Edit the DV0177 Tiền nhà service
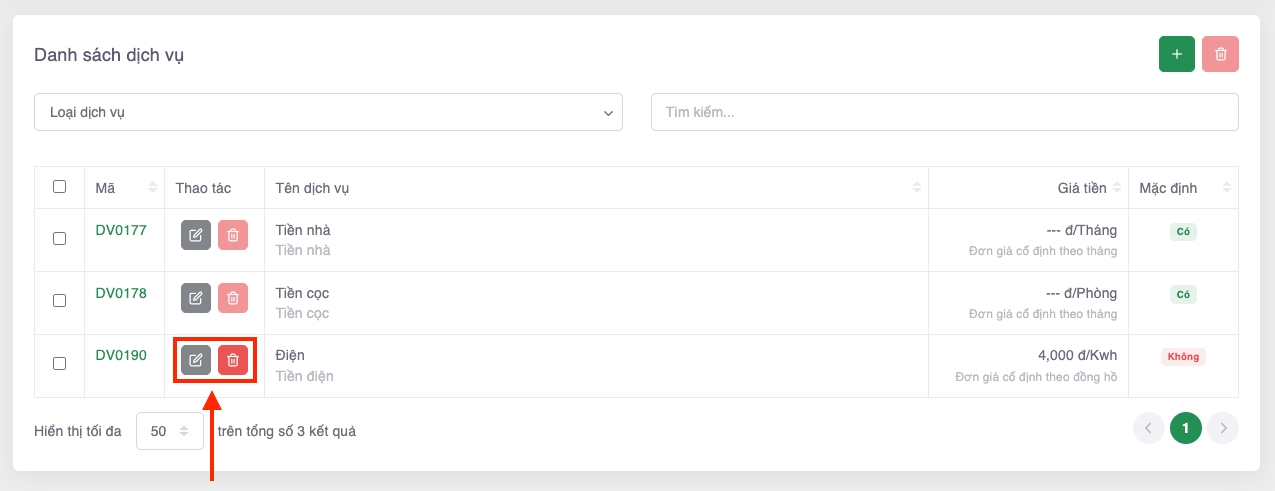 (196, 235)
